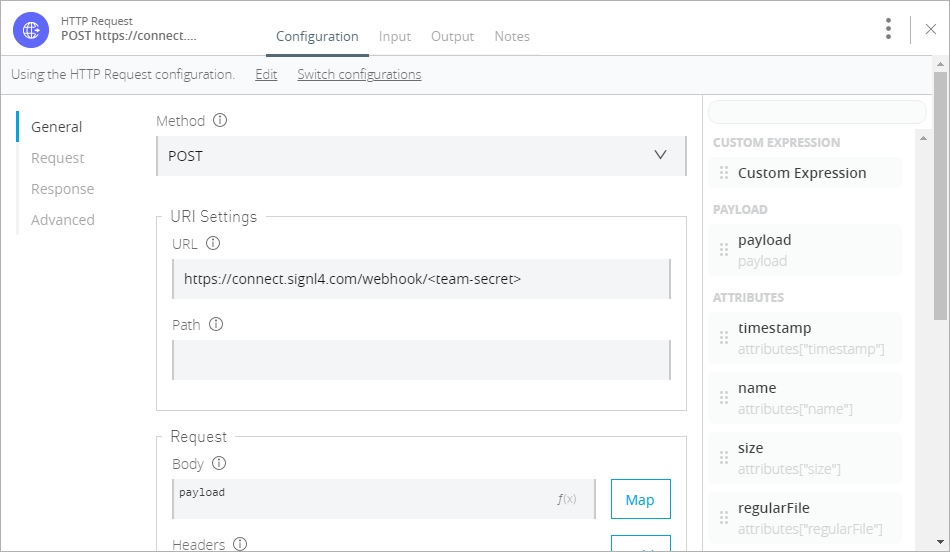Open the three-dot more options menu
950x552 pixels.
coord(888,28)
